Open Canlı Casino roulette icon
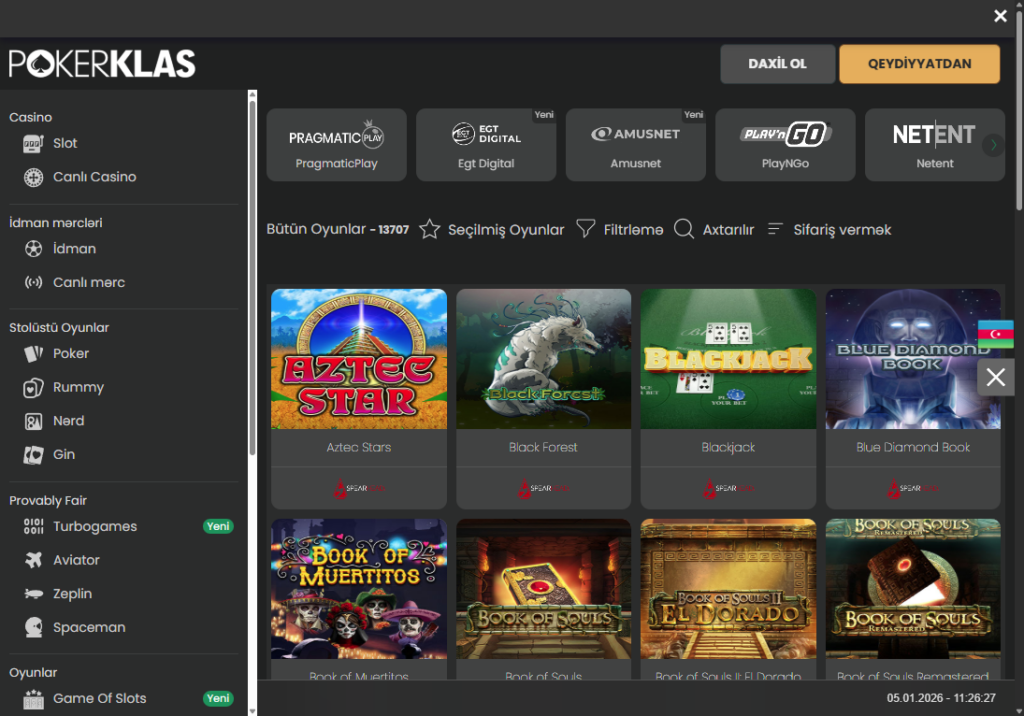The height and width of the screenshot is (716, 1024). pyautogui.click(x=34, y=177)
